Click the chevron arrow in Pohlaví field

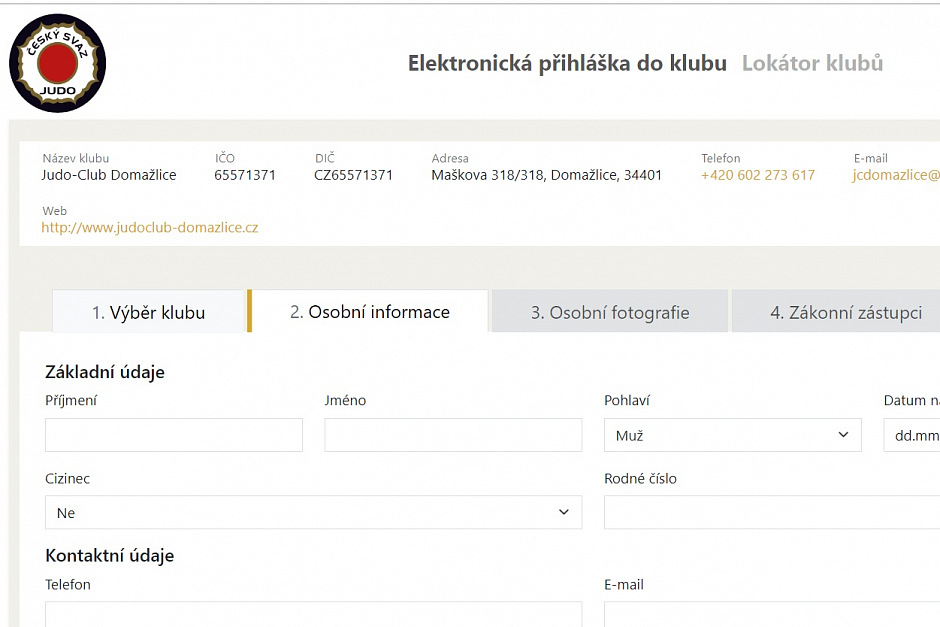843,435
